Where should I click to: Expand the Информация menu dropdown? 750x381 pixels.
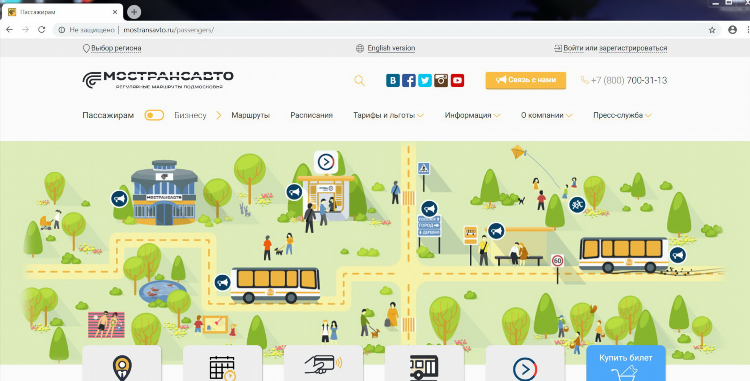472,115
